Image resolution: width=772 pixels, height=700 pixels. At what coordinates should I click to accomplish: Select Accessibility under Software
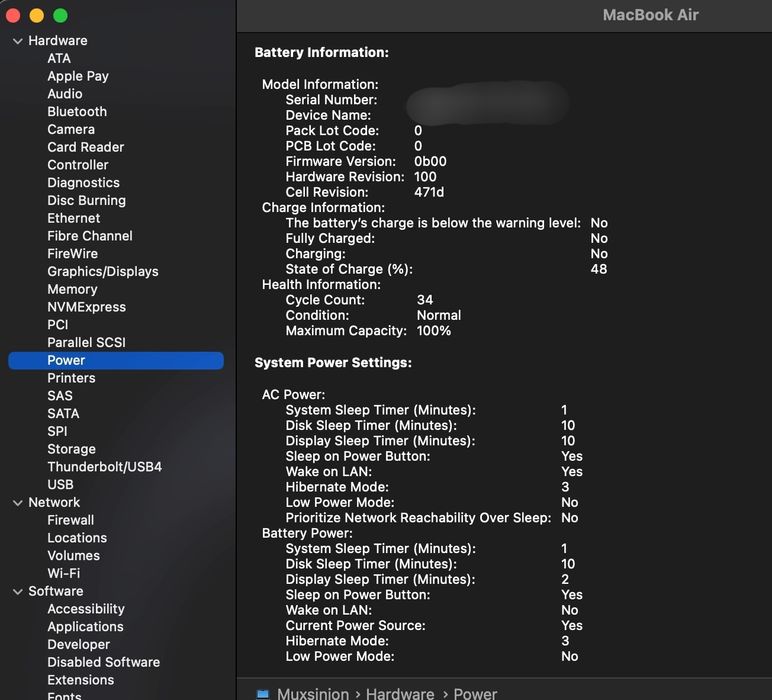pyautogui.click(x=86, y=609)
